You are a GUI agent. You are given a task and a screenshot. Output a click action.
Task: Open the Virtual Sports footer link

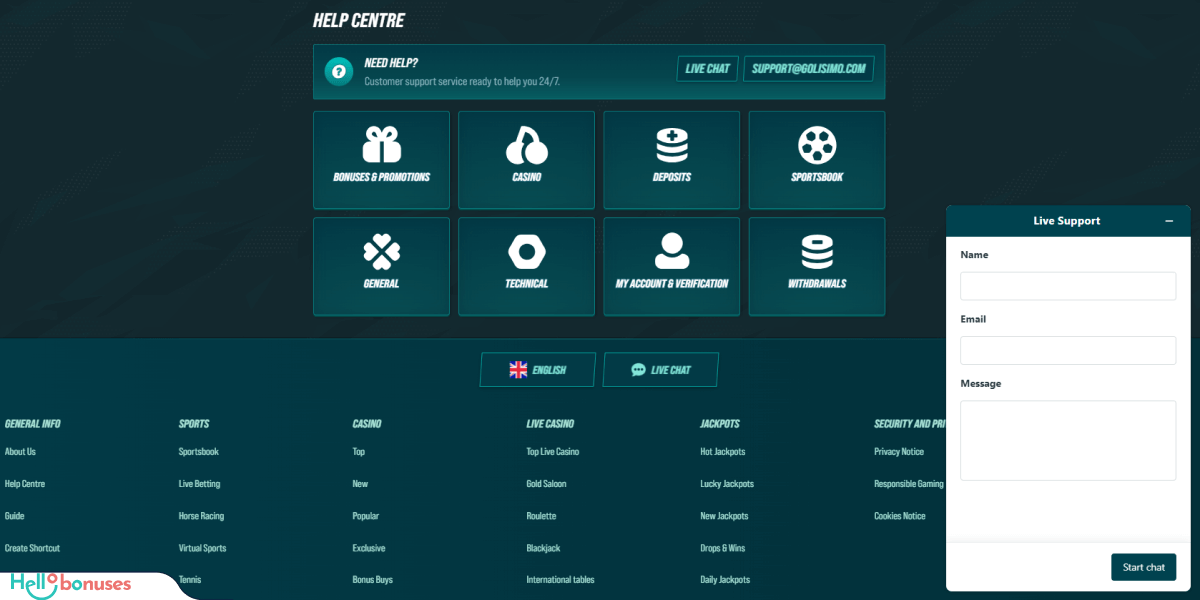pos(203,548)
